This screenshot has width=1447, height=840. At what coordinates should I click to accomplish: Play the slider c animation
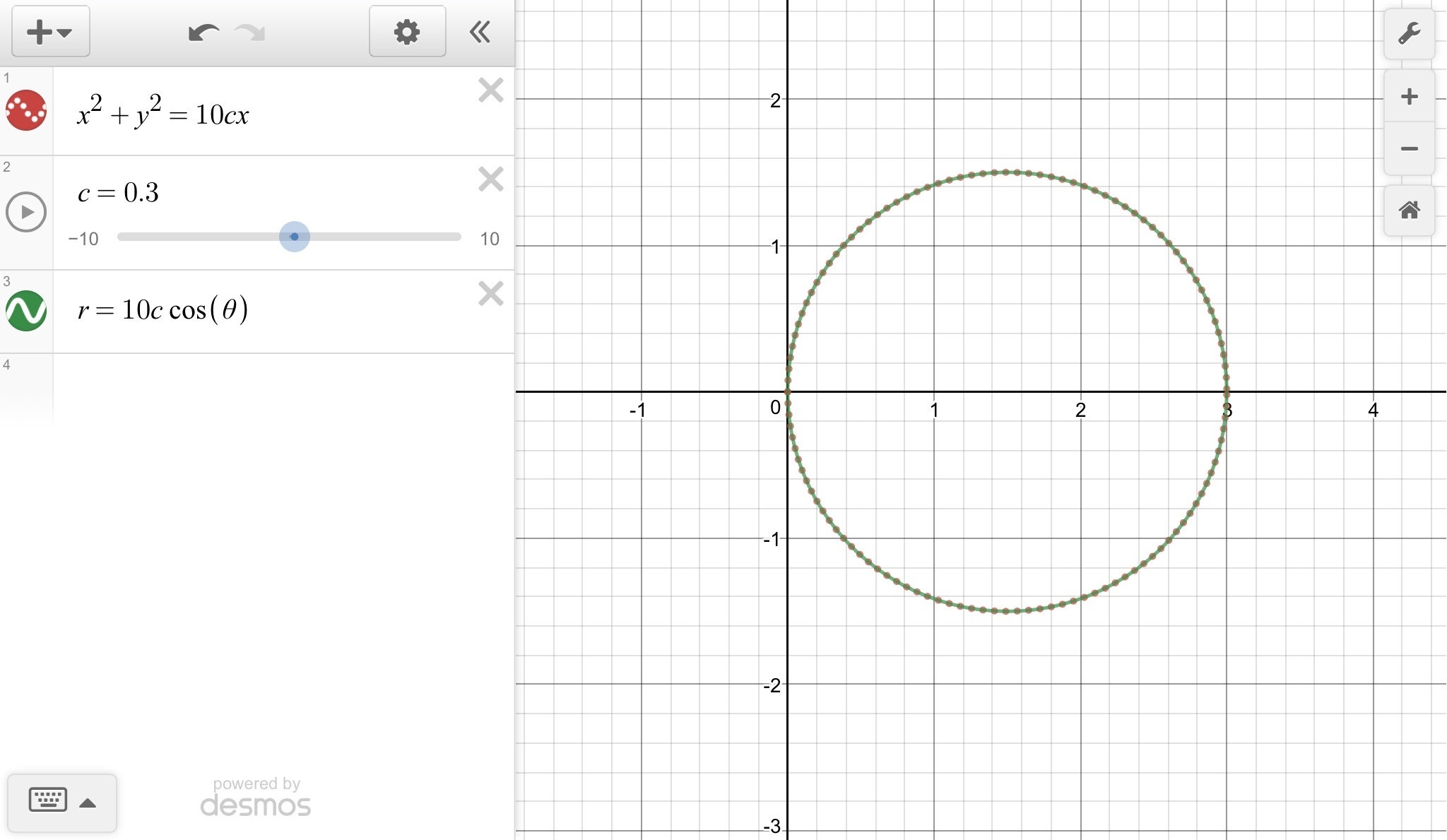pyautogui.click(x=26, y=212)
